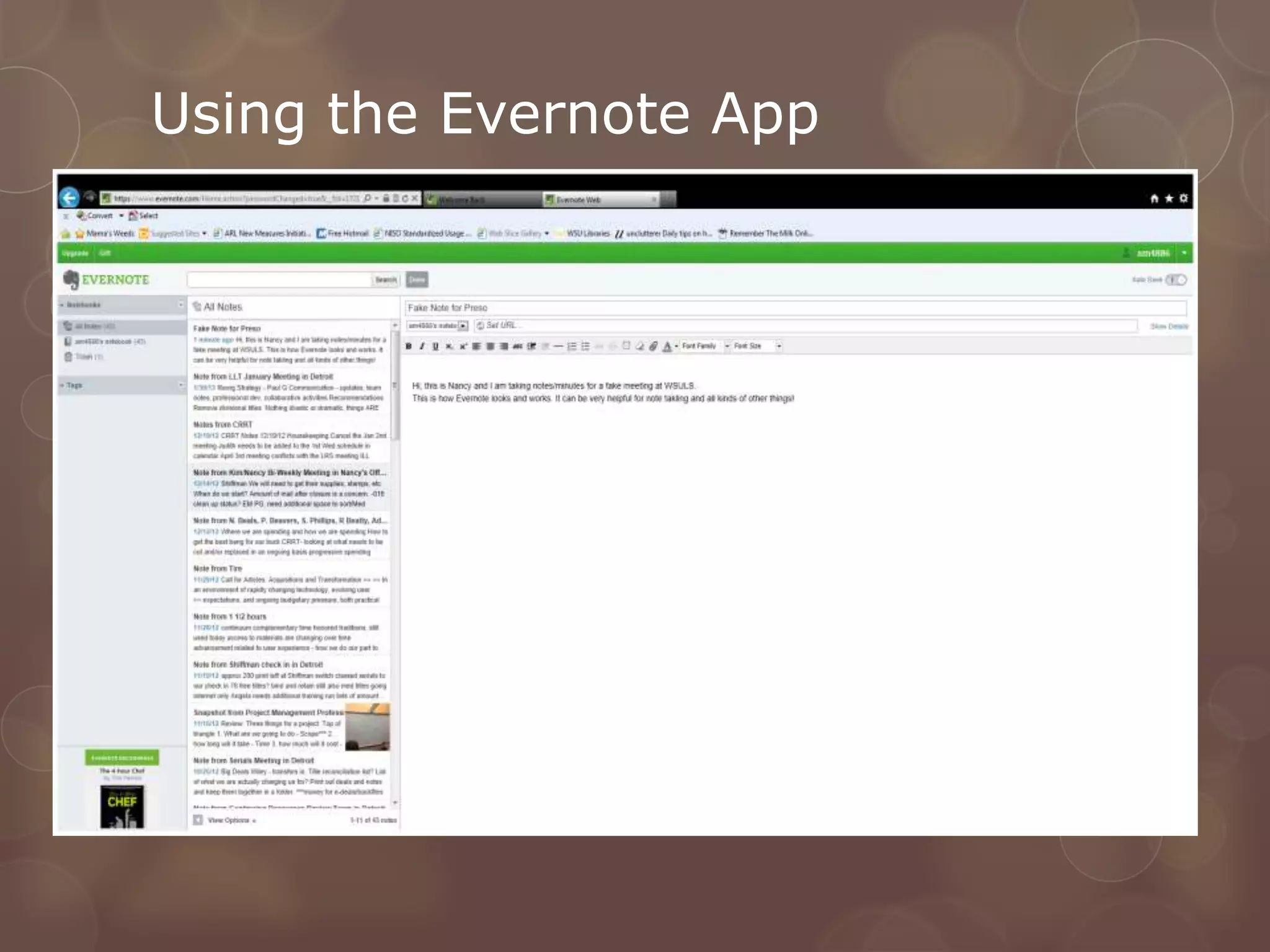Screen dimensions: 1270x952
Task: Insert numbered list in note
Action: point(572,346)
